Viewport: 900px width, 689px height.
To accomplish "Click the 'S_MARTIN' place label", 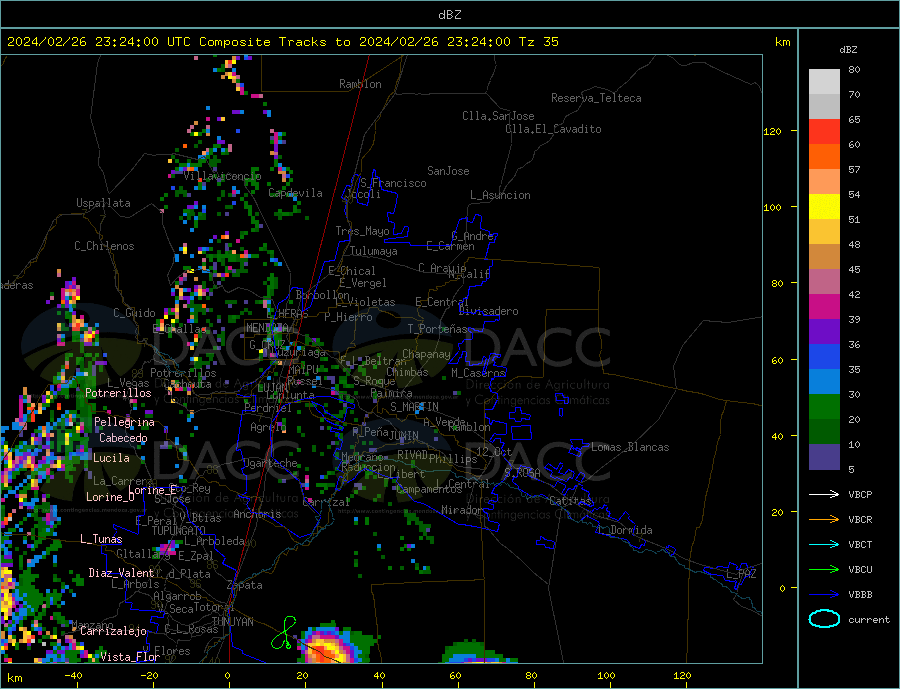I will (414, 407).
